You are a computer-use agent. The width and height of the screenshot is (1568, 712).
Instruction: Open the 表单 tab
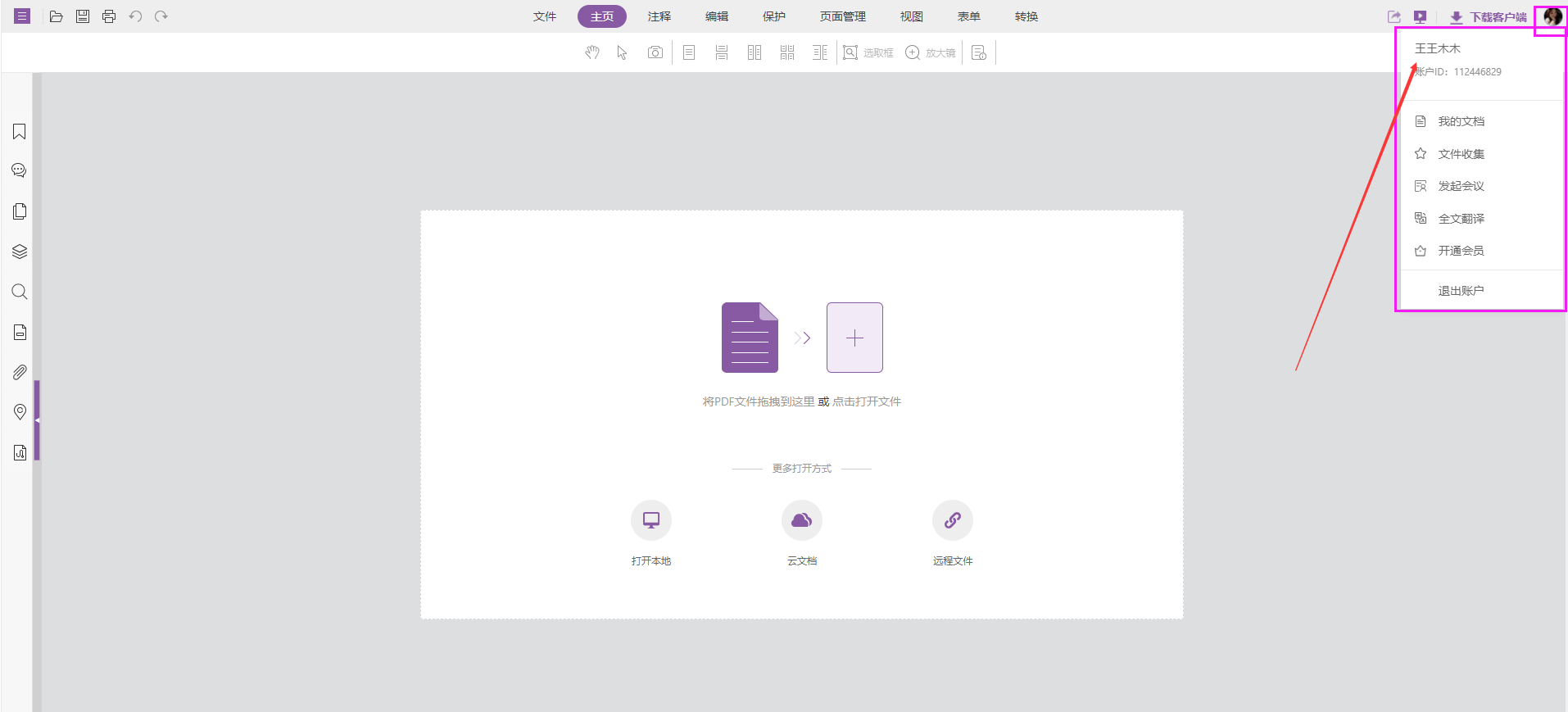point(969,16)
